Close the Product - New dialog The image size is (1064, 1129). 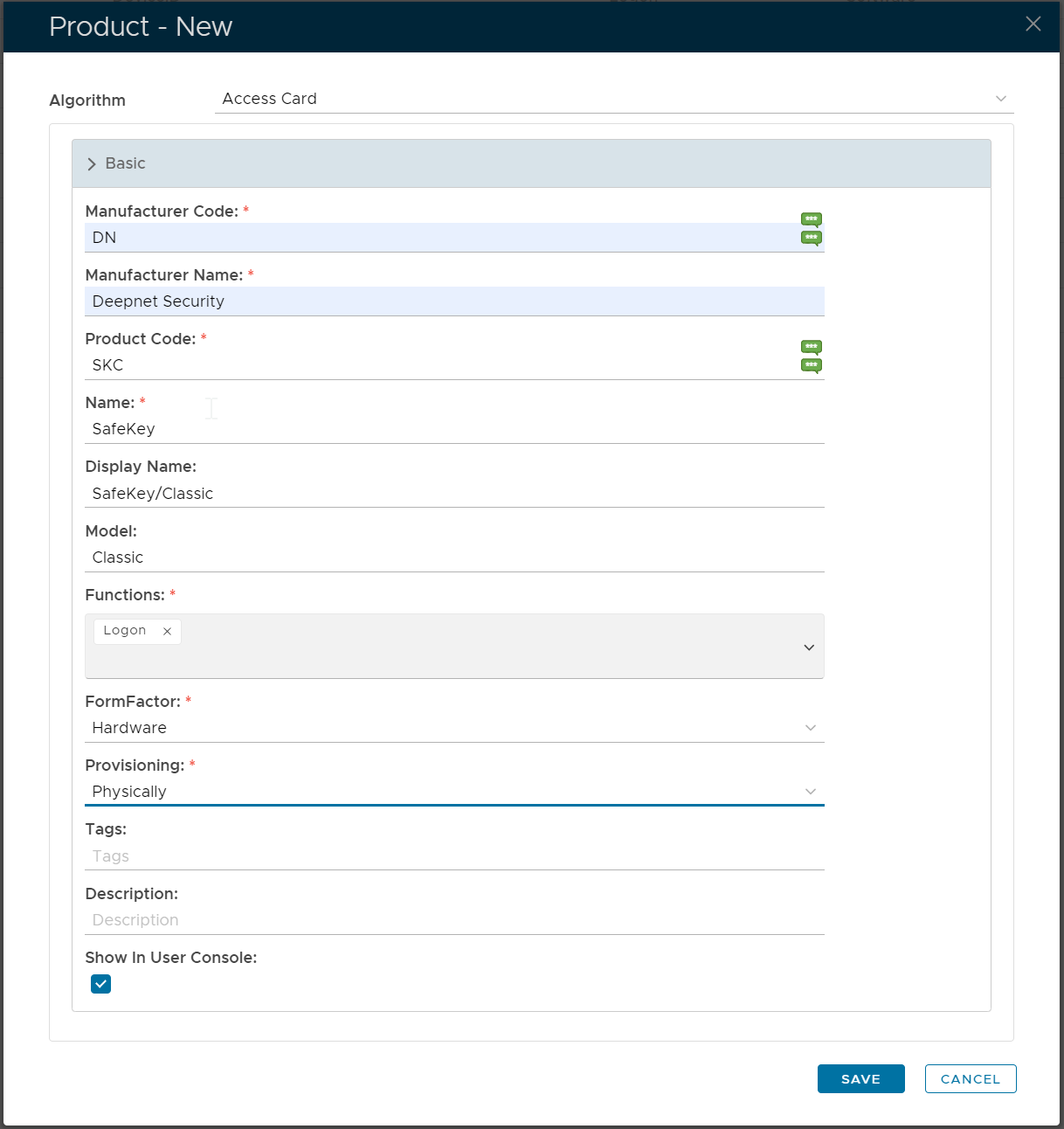[x=1033, y=24]
